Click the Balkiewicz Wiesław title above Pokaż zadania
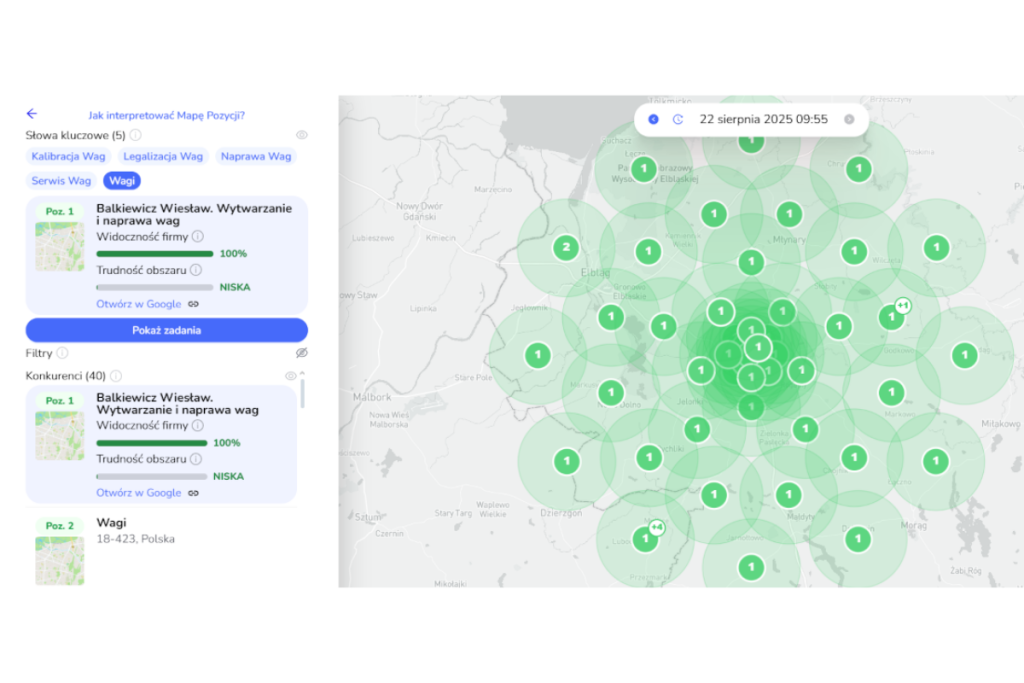The width and height of the screenshot is (1024, 683). (x=194, y=215)
